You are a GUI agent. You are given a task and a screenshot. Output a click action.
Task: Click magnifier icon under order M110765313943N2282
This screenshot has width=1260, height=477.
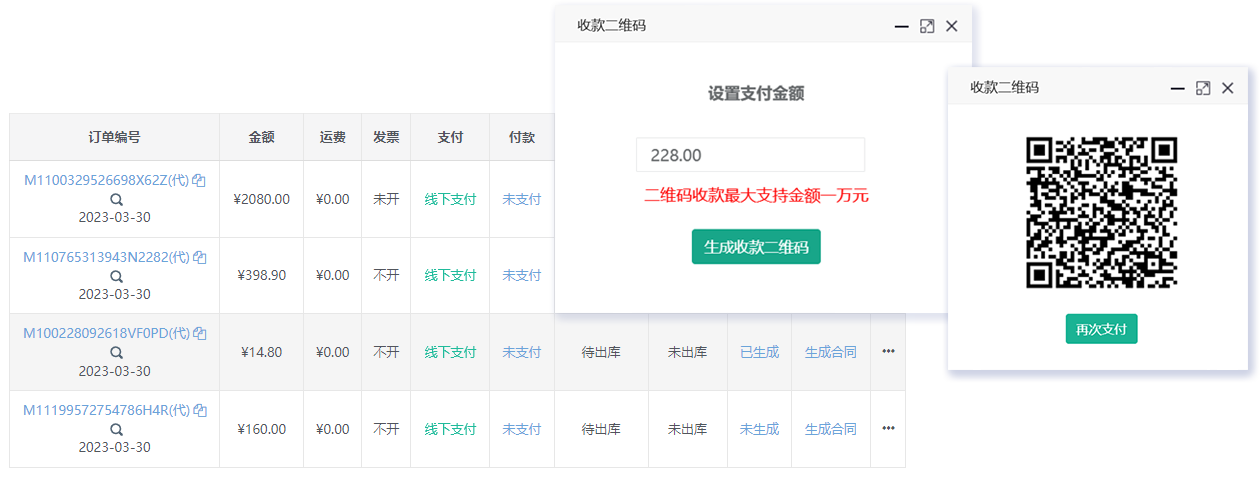[116, 276]
